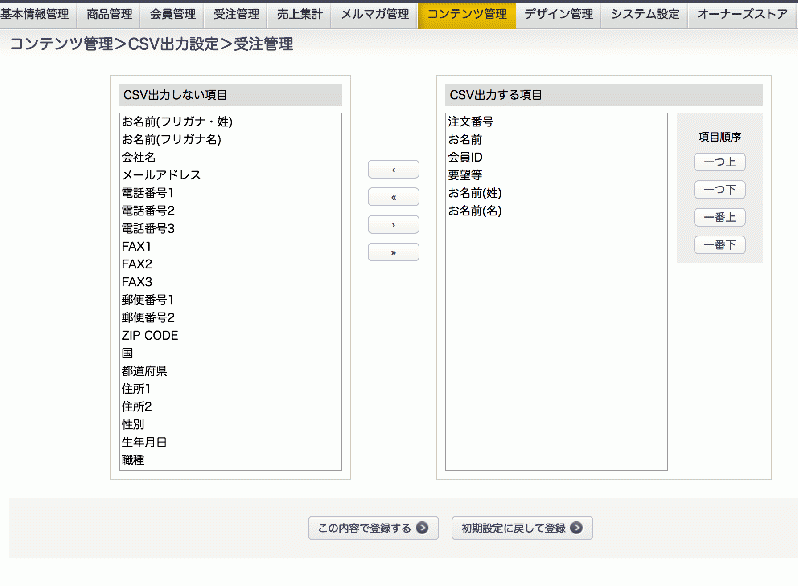Viewport: 798px width, 586px height.
Task: Select 会員ID in output list
Action: pyautogui.click(x=556, y=157)
